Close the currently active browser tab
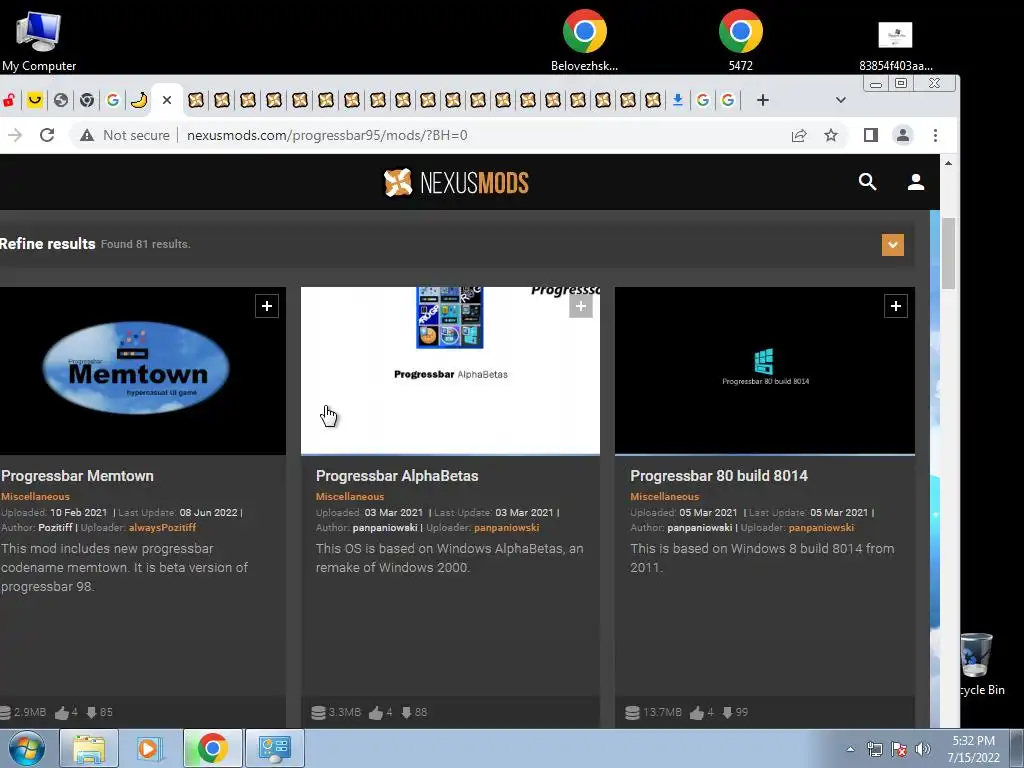Viewport: 1024px width, 768px height. click(167, 100)
